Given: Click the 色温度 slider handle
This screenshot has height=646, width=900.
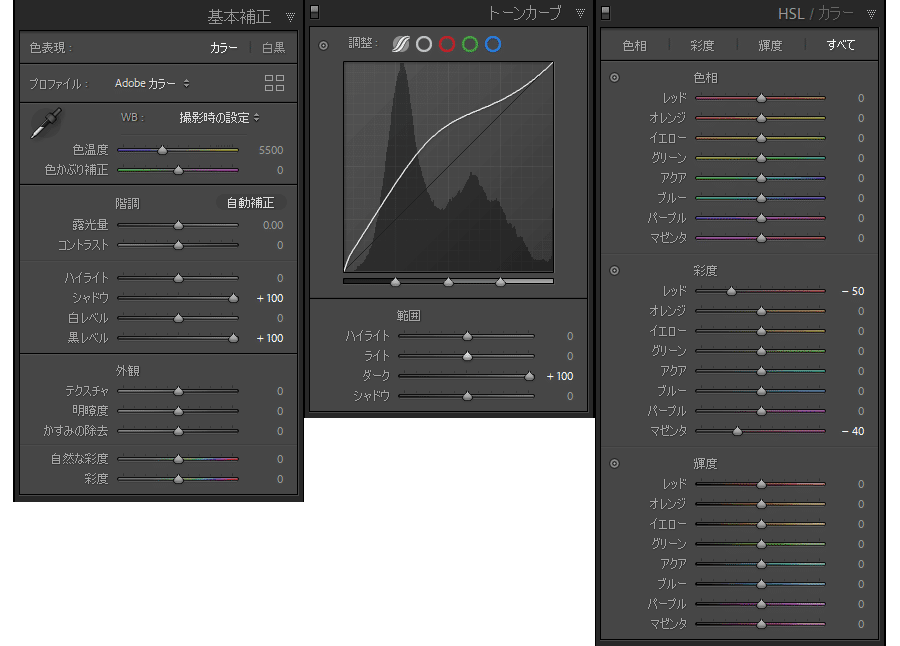Looking at the screenshot, I should [x=162, y=150].
